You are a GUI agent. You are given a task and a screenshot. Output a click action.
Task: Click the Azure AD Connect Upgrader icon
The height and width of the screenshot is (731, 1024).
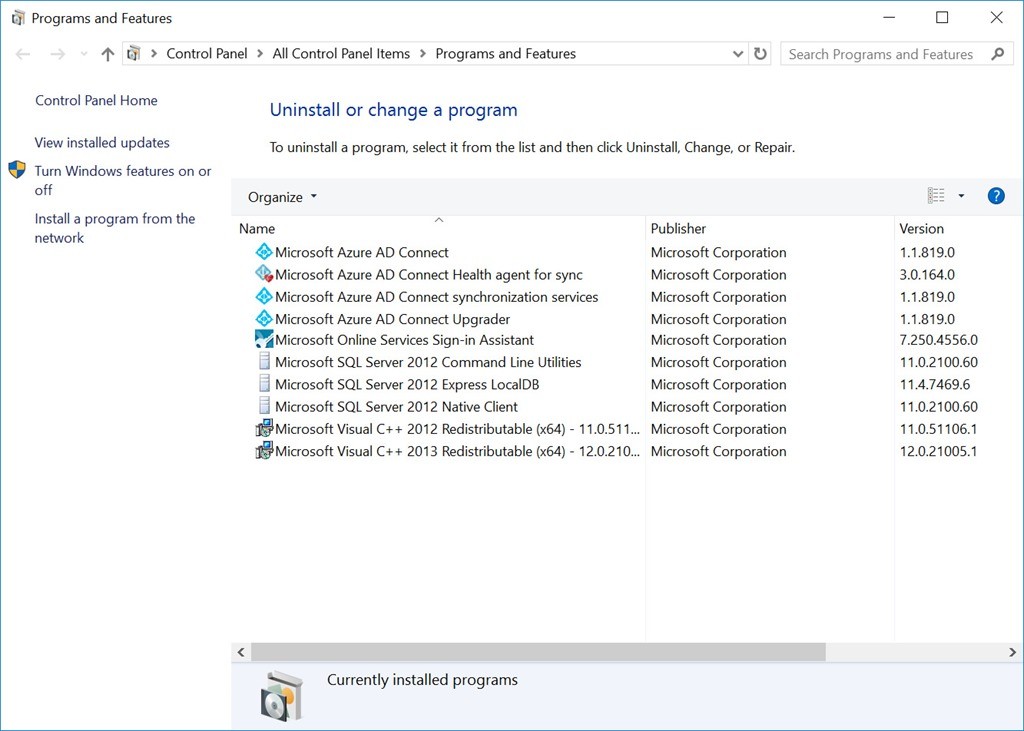264,318
